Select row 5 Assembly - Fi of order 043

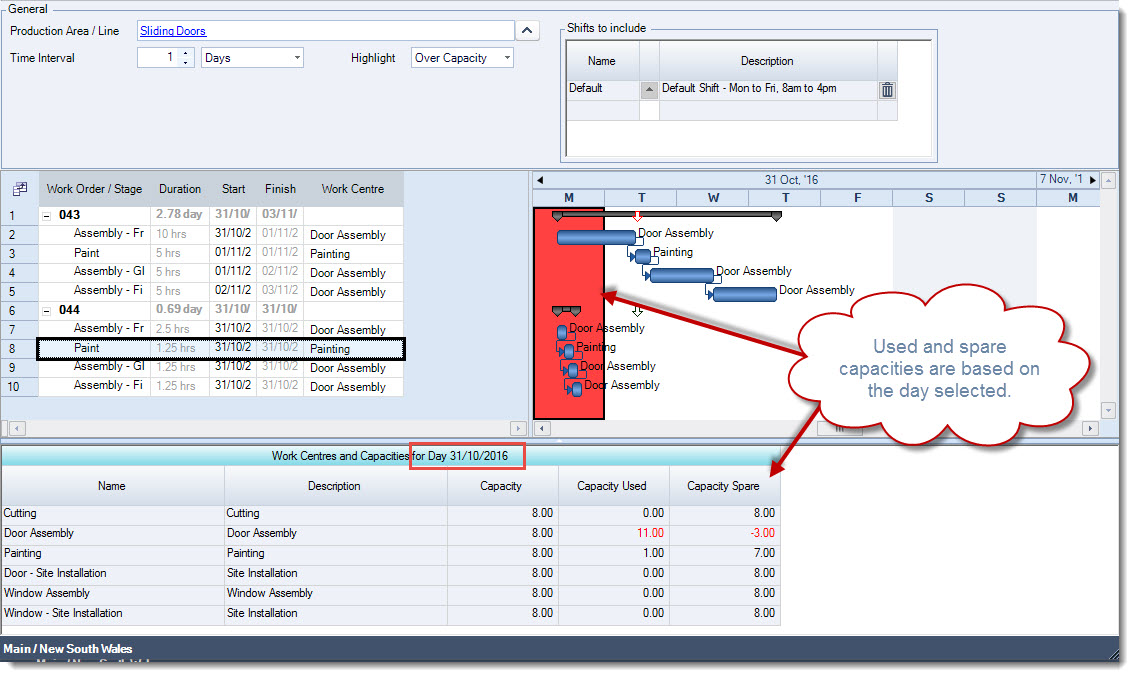coord(221,291)
